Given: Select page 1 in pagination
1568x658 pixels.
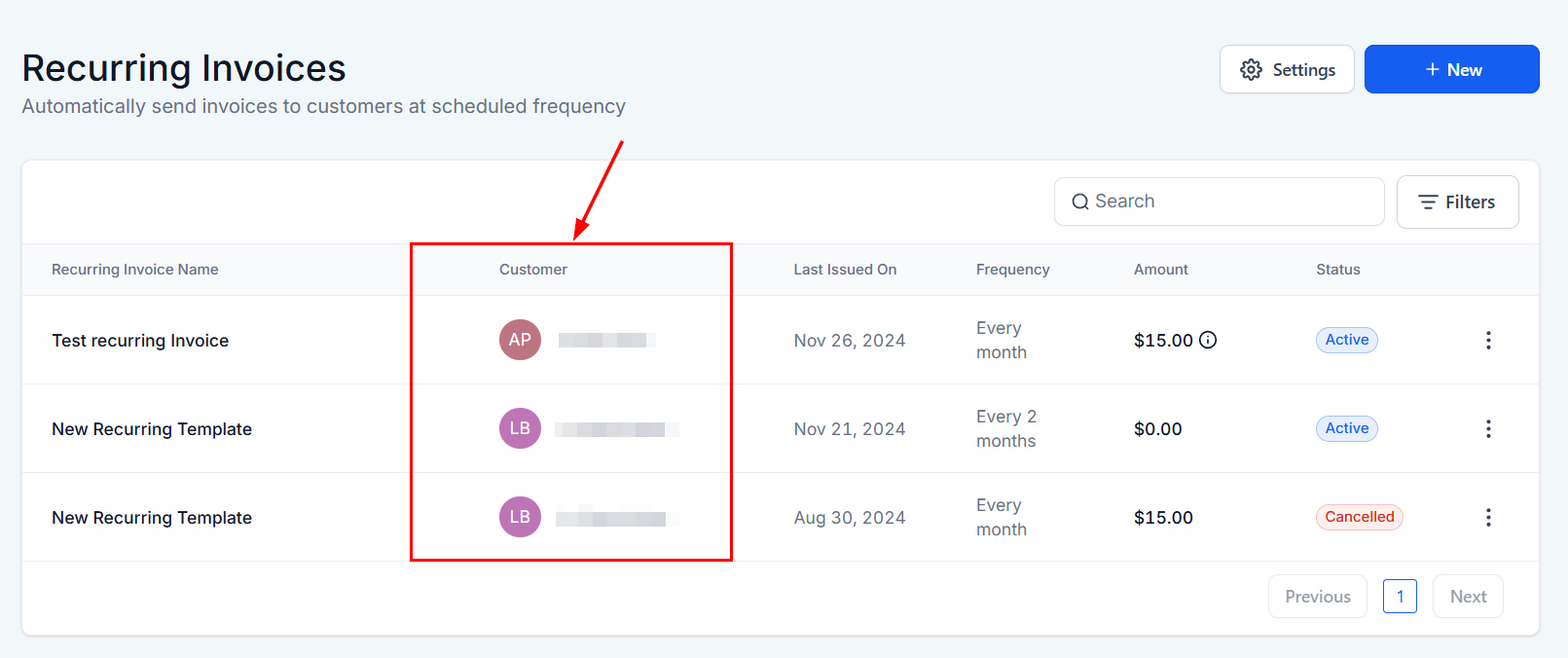Looking at the screenshot, I should tap(1400, 597).
